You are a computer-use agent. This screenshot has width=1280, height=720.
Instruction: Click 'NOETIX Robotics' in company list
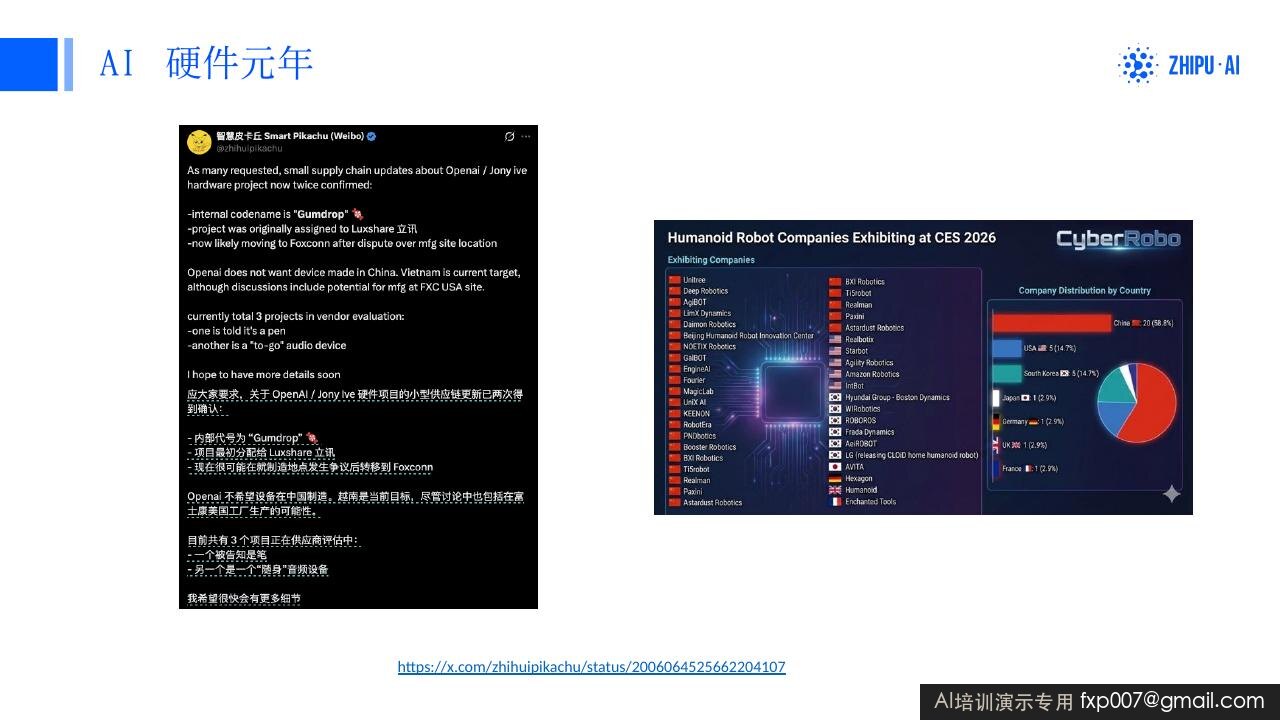tap(710, 347)
